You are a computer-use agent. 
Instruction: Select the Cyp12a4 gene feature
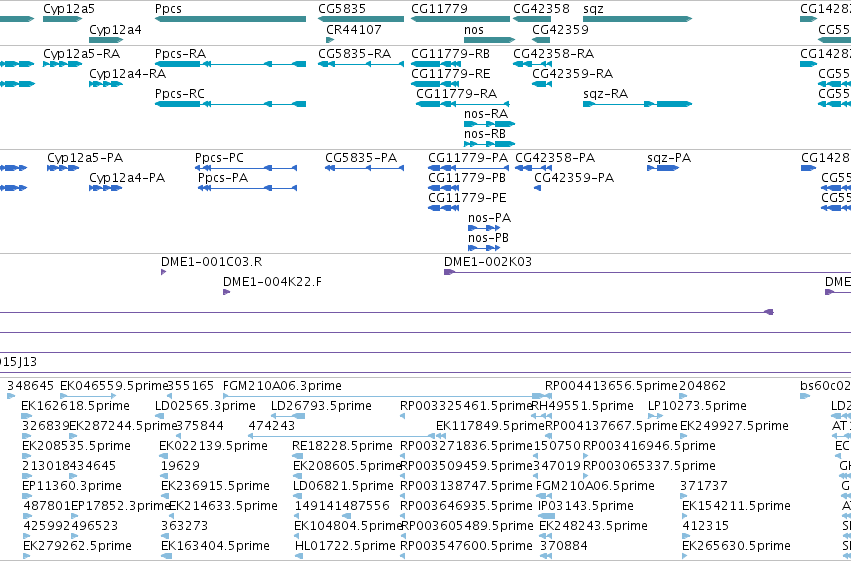(106, 40)
